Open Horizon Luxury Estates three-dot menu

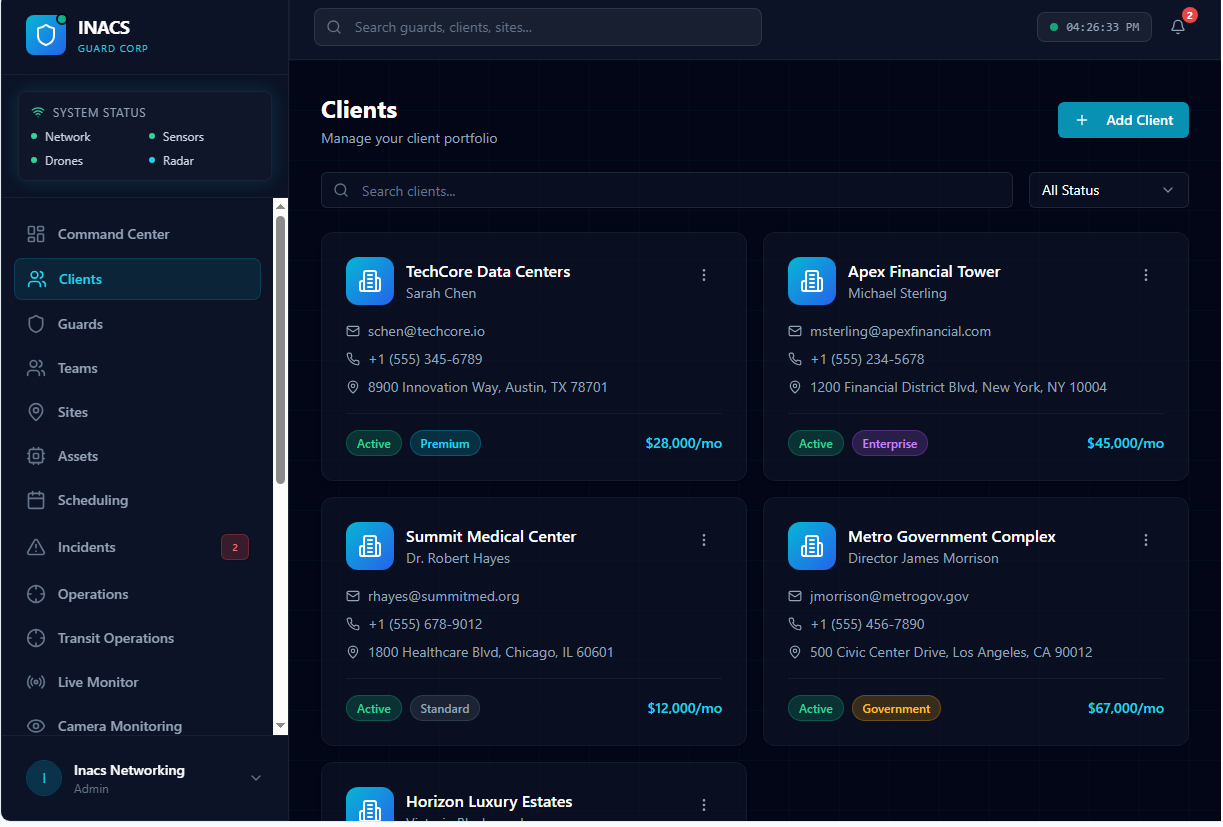(x=704, y=805)
